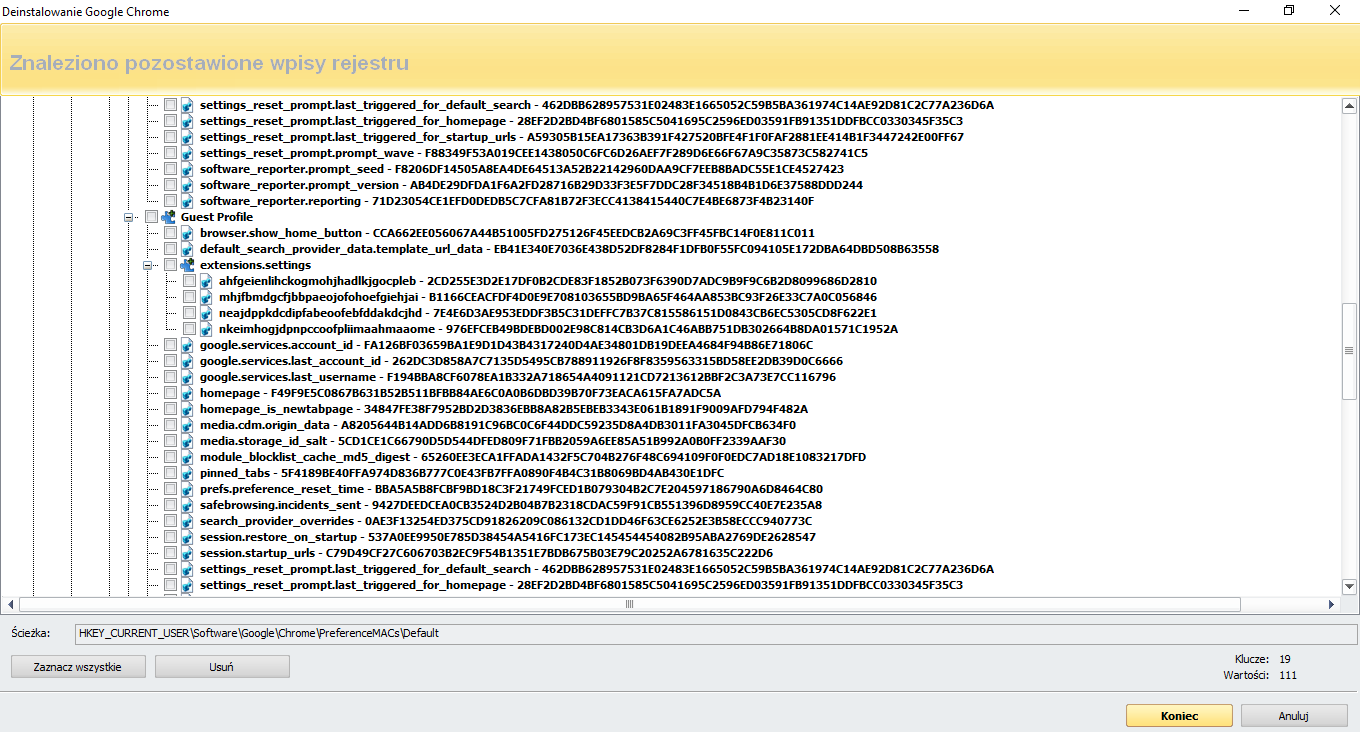This screenshot has height=732, width=1360.
Task: Cancel with the Anuluj button
Action: pyautogui.click(x=1294, y=716)
